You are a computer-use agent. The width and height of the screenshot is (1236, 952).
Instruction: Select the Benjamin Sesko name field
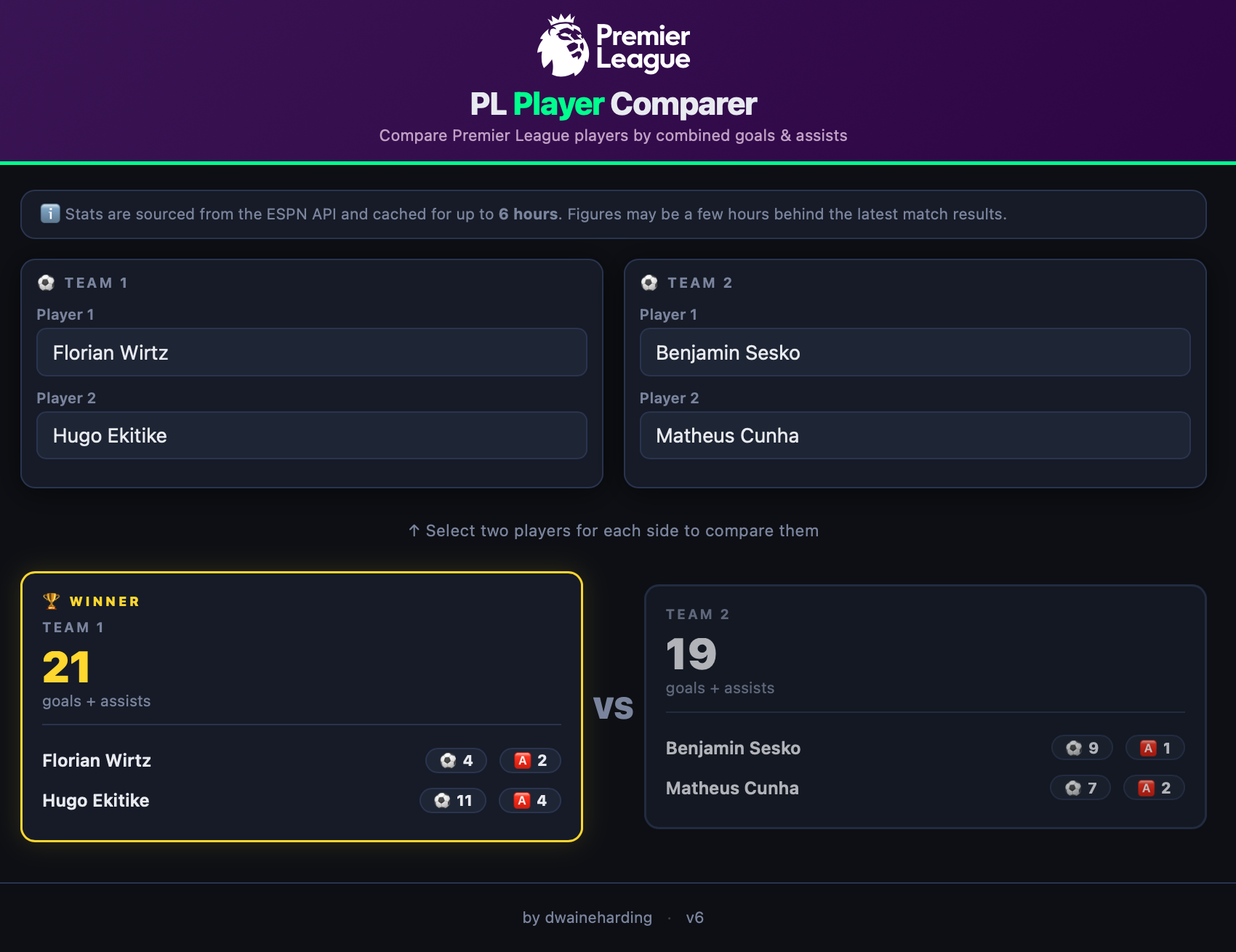point(915,352)
